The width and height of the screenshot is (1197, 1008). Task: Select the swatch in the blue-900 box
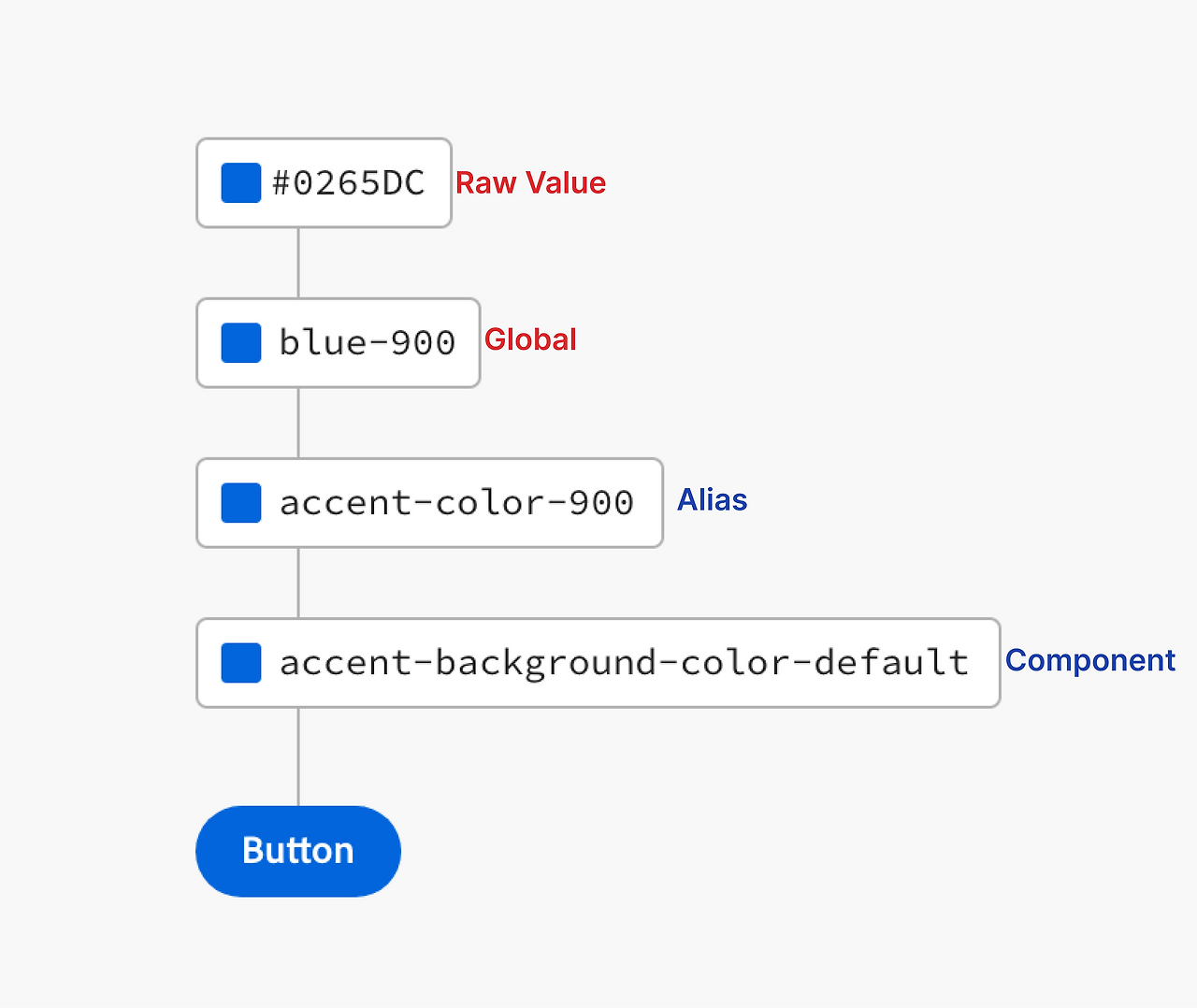(240, 343)
